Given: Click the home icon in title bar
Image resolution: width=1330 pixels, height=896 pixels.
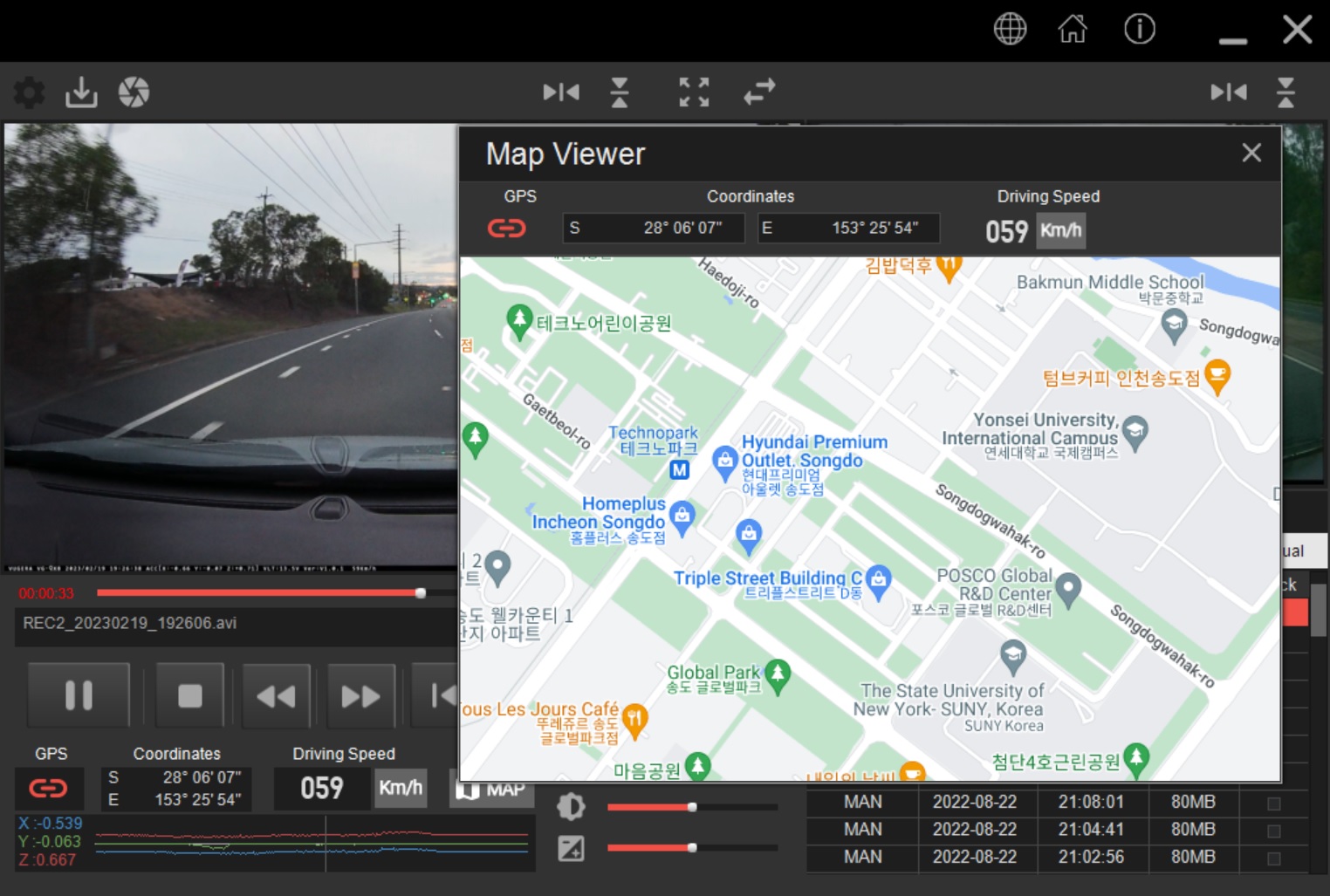Looking at the screenshot, I should pos(1073,29).
